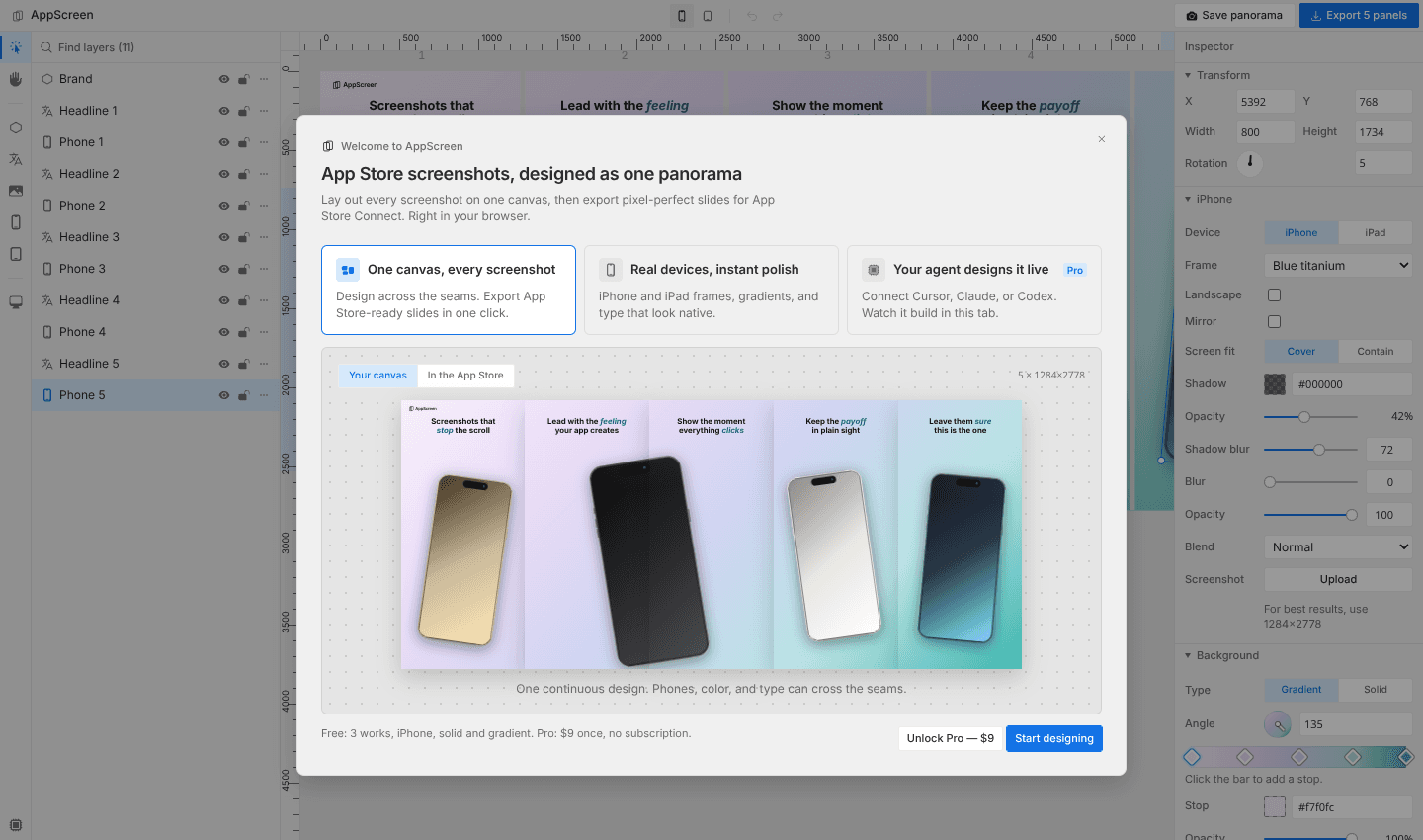Viewport: 1423px width, 840px height.
Task: Select the Your agent designs it live card
Action: click(974, 291)
